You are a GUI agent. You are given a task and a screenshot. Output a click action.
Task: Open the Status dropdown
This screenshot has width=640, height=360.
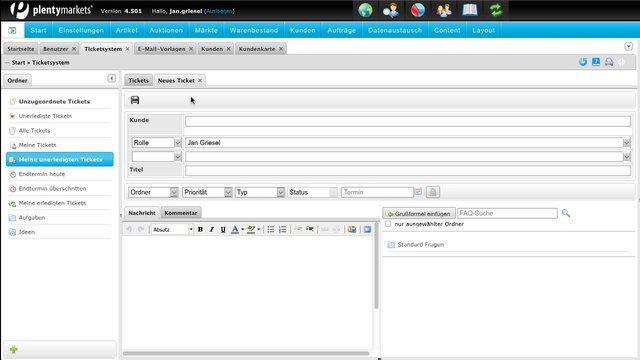point(313,192)
